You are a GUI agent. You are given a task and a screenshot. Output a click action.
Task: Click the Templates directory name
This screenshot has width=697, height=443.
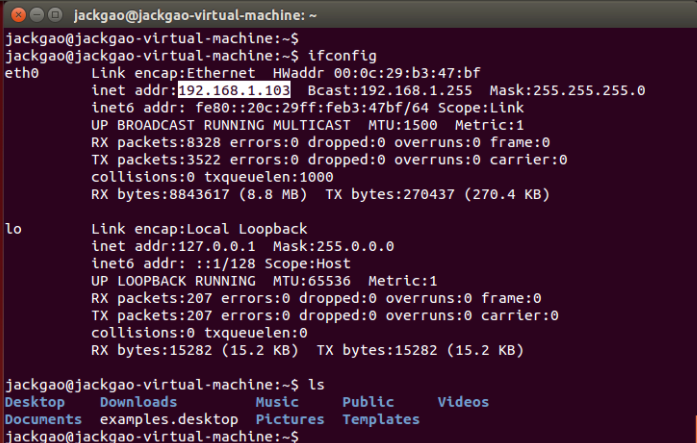click(x=381, y=419)
